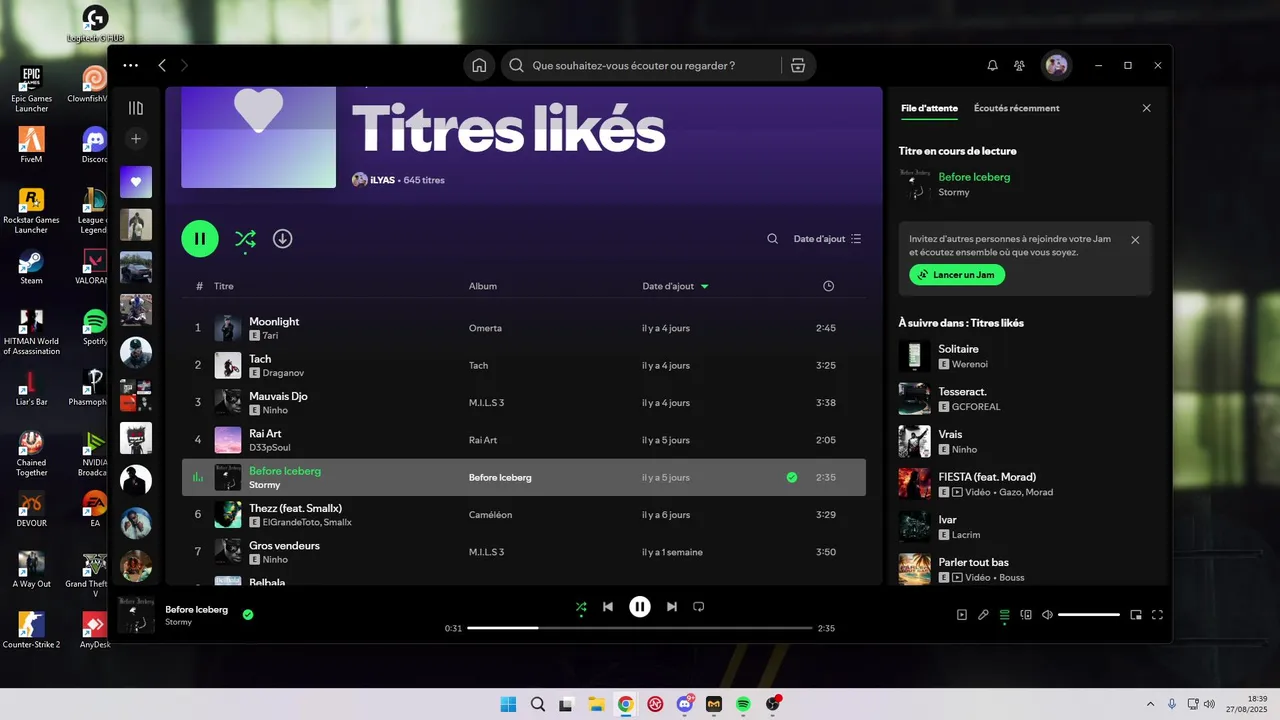This screenshot has height=720, width=1280.
Task: Open the friend activity icon
Action: click(x=1019, y=65)
